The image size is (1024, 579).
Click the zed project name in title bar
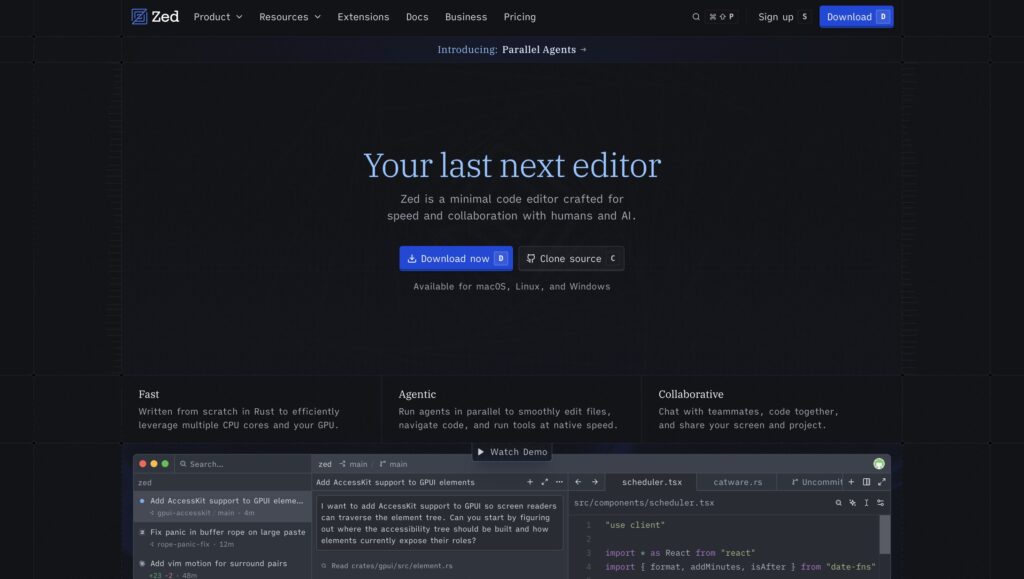[x=325, y=464]
